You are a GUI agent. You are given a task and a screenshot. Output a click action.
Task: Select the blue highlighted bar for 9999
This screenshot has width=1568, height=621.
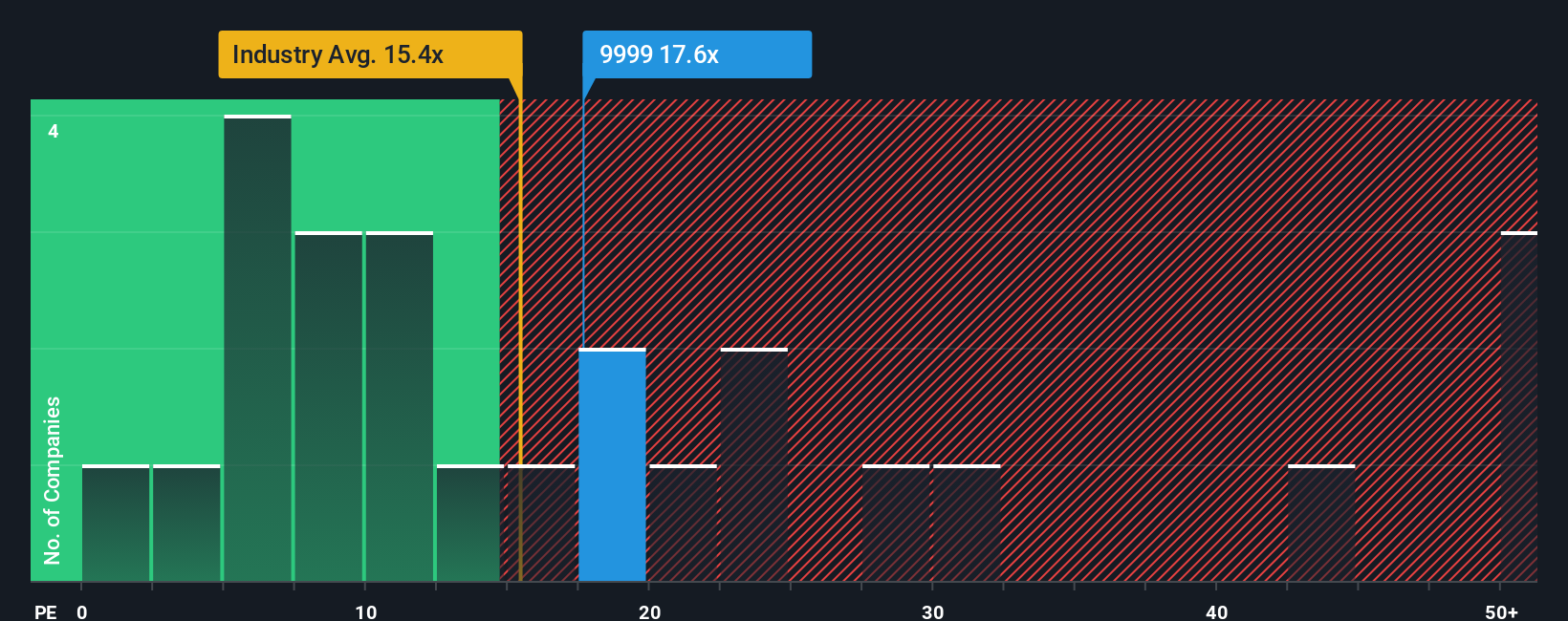[x=612, y=465]
